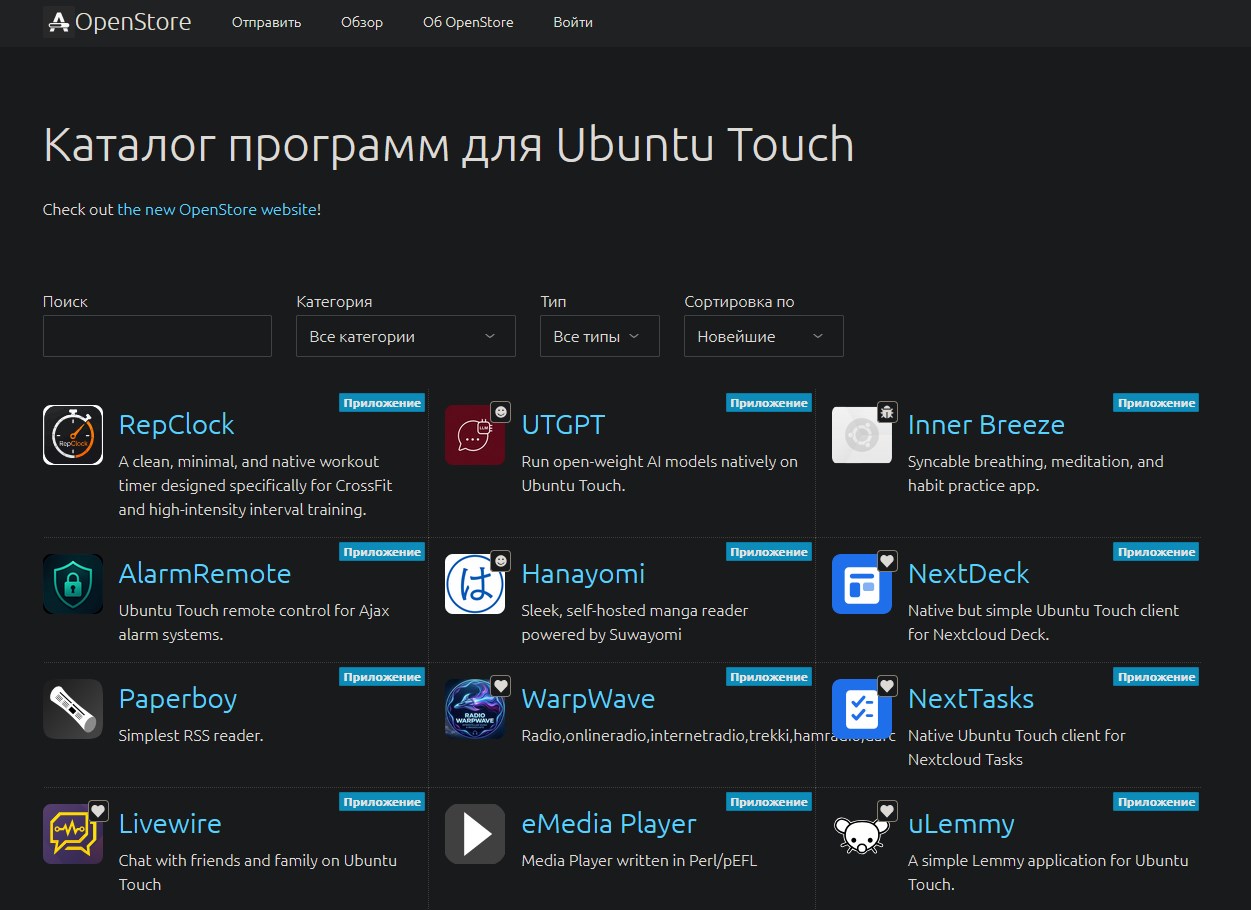Open the Livewire title link
1251x910 pixels.
(170, 823)
